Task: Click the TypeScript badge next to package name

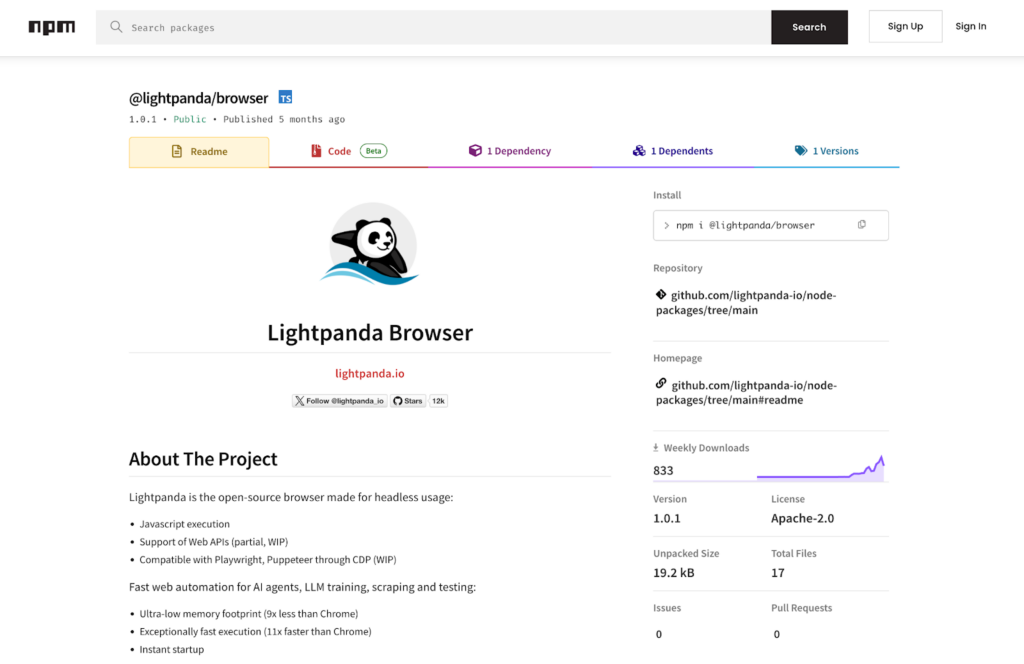Action: [286, 97]
